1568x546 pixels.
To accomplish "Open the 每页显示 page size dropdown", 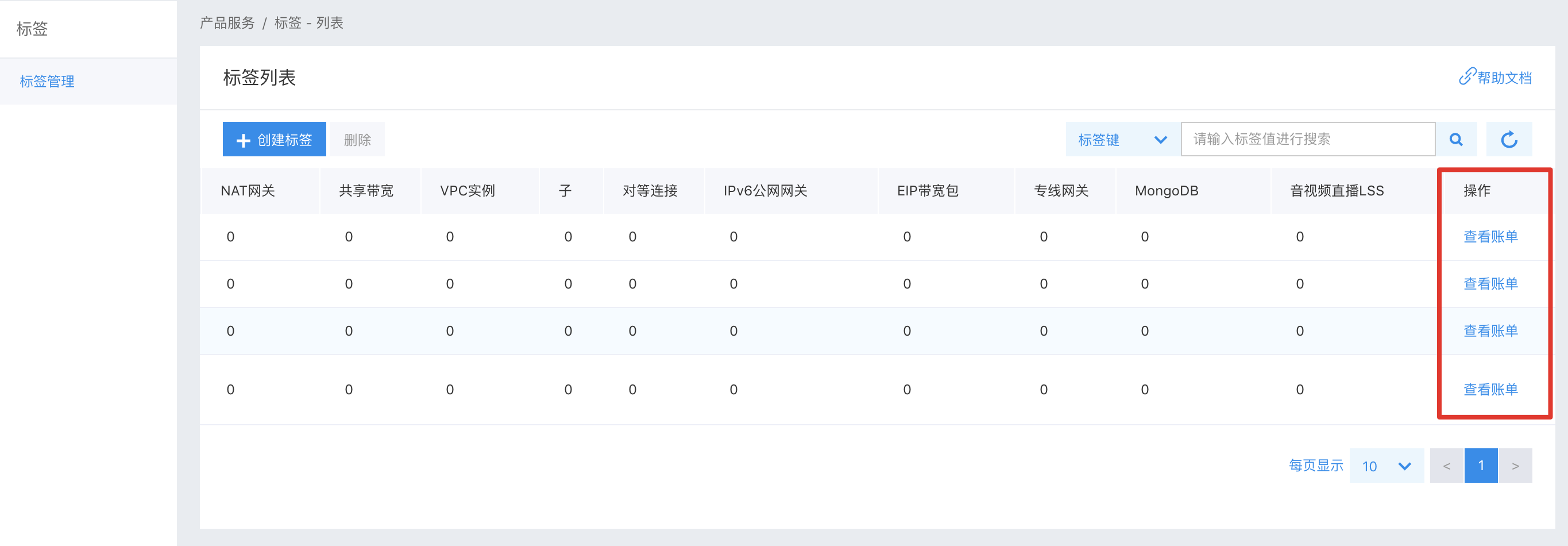I will pyautogui.click(x=1387, y=466).
